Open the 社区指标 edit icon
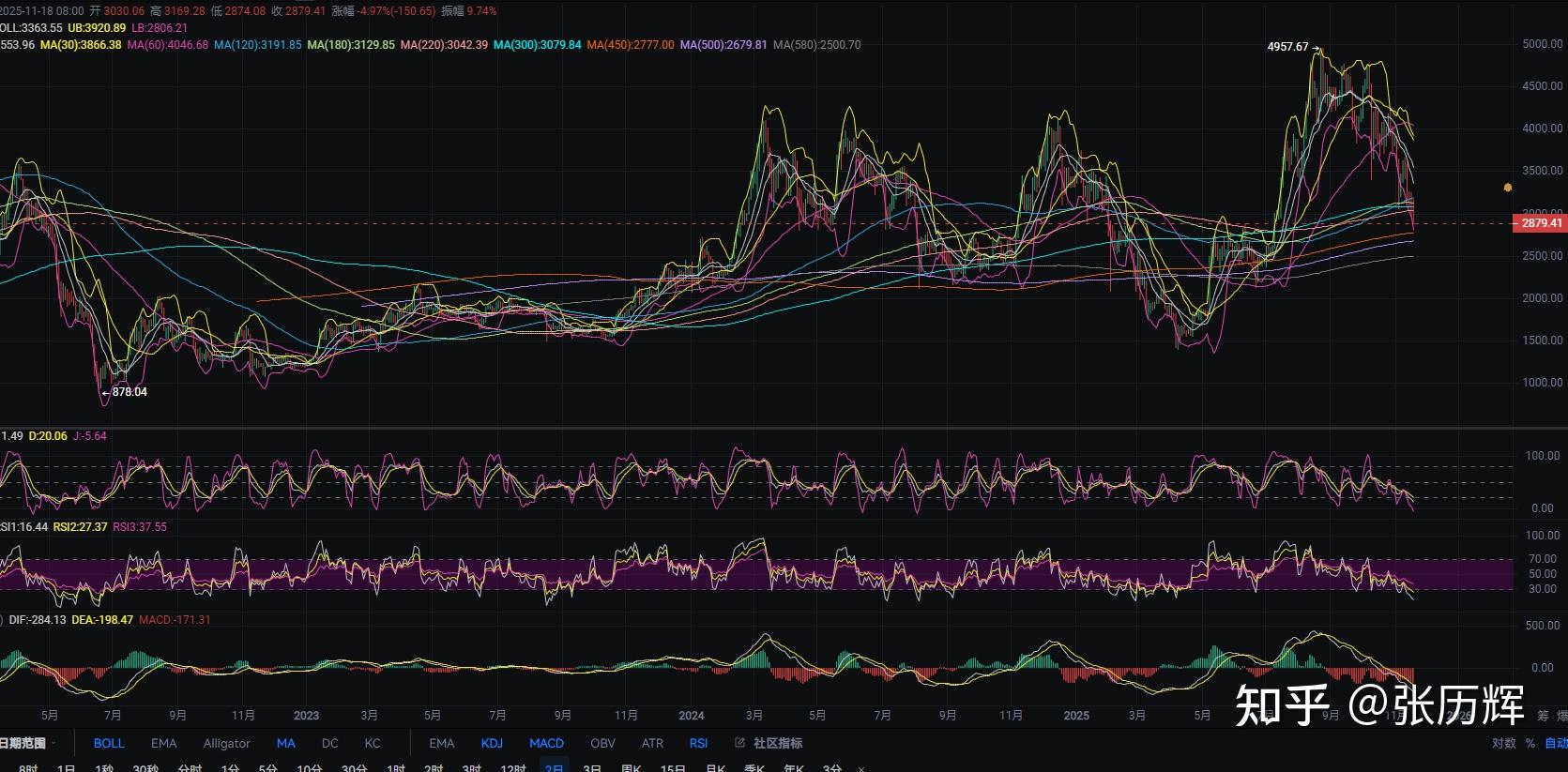Image resolution: width=1568 pixels, height=772 pixels. [739, 743]
